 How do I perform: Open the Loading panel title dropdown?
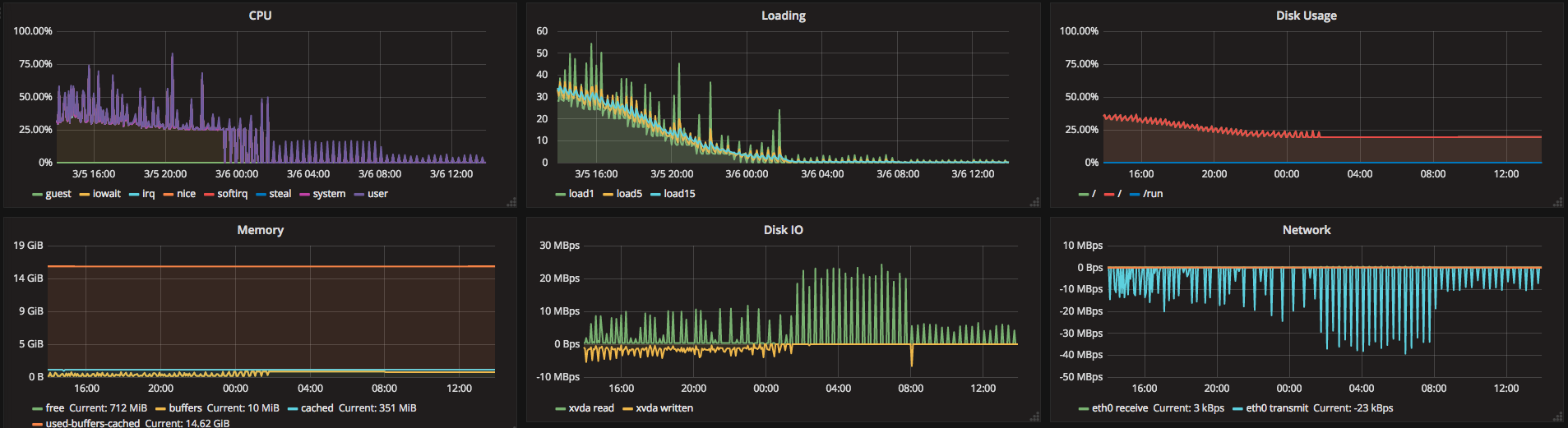(x=783, y=16)
